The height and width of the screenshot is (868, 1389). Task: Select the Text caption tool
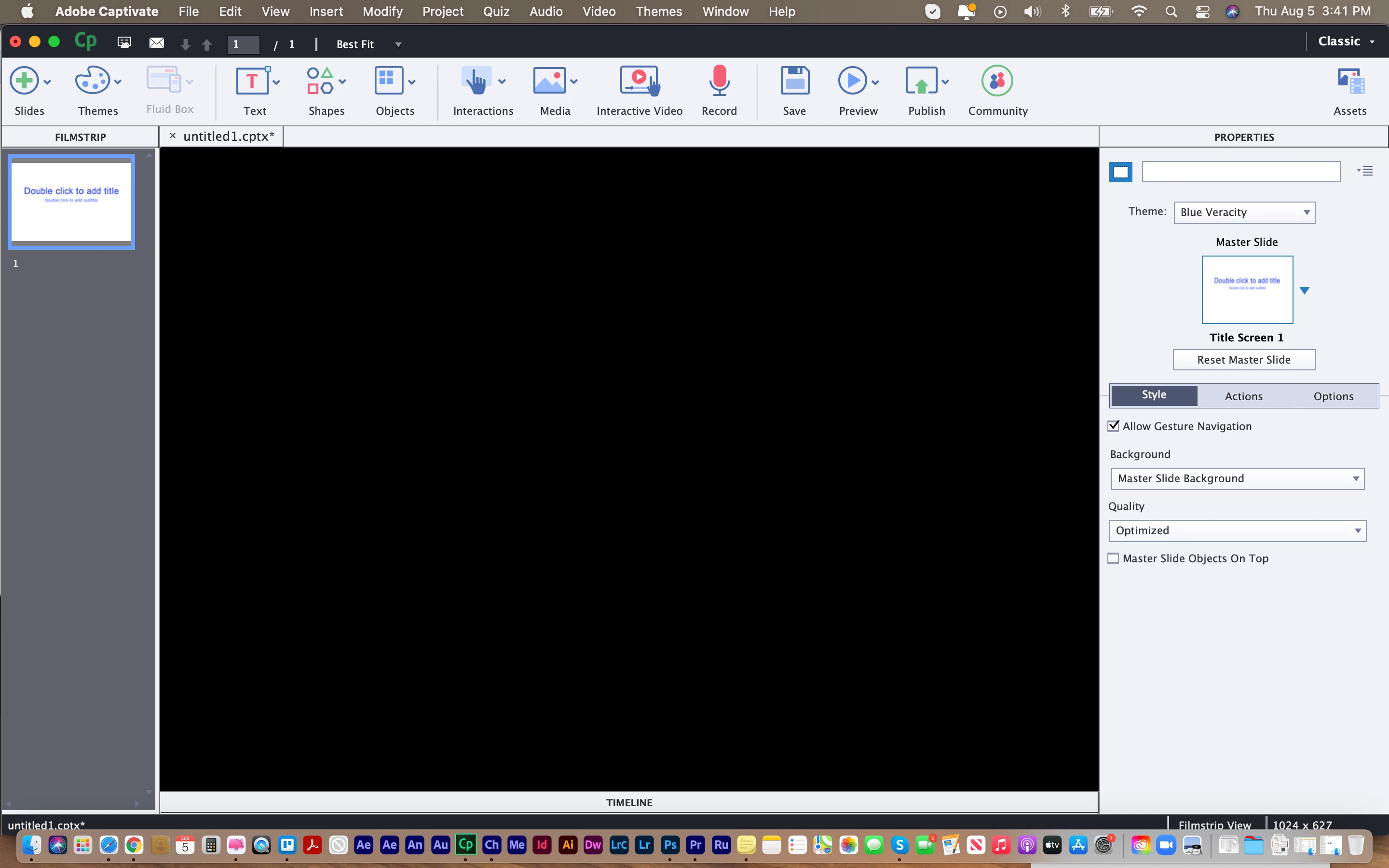pos(252,81)
